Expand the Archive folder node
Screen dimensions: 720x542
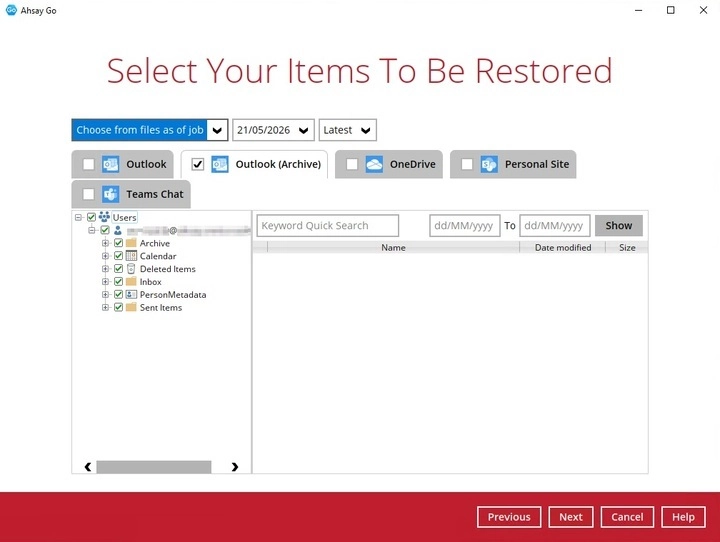tap(105, 243)
